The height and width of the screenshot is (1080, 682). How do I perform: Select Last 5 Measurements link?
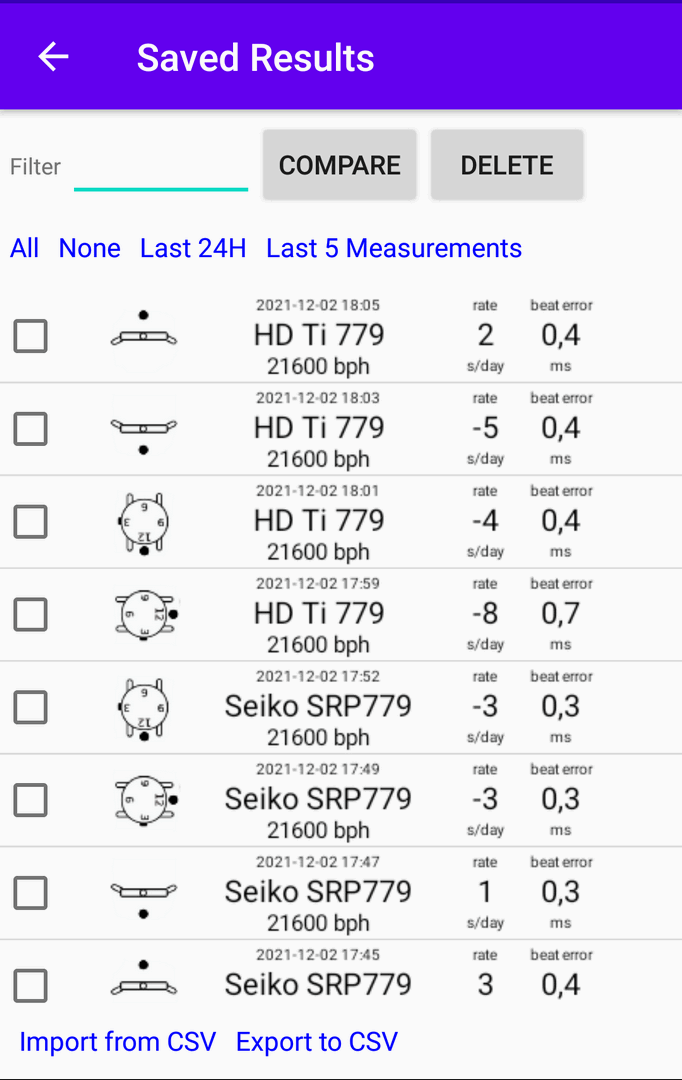coord(394,248)
